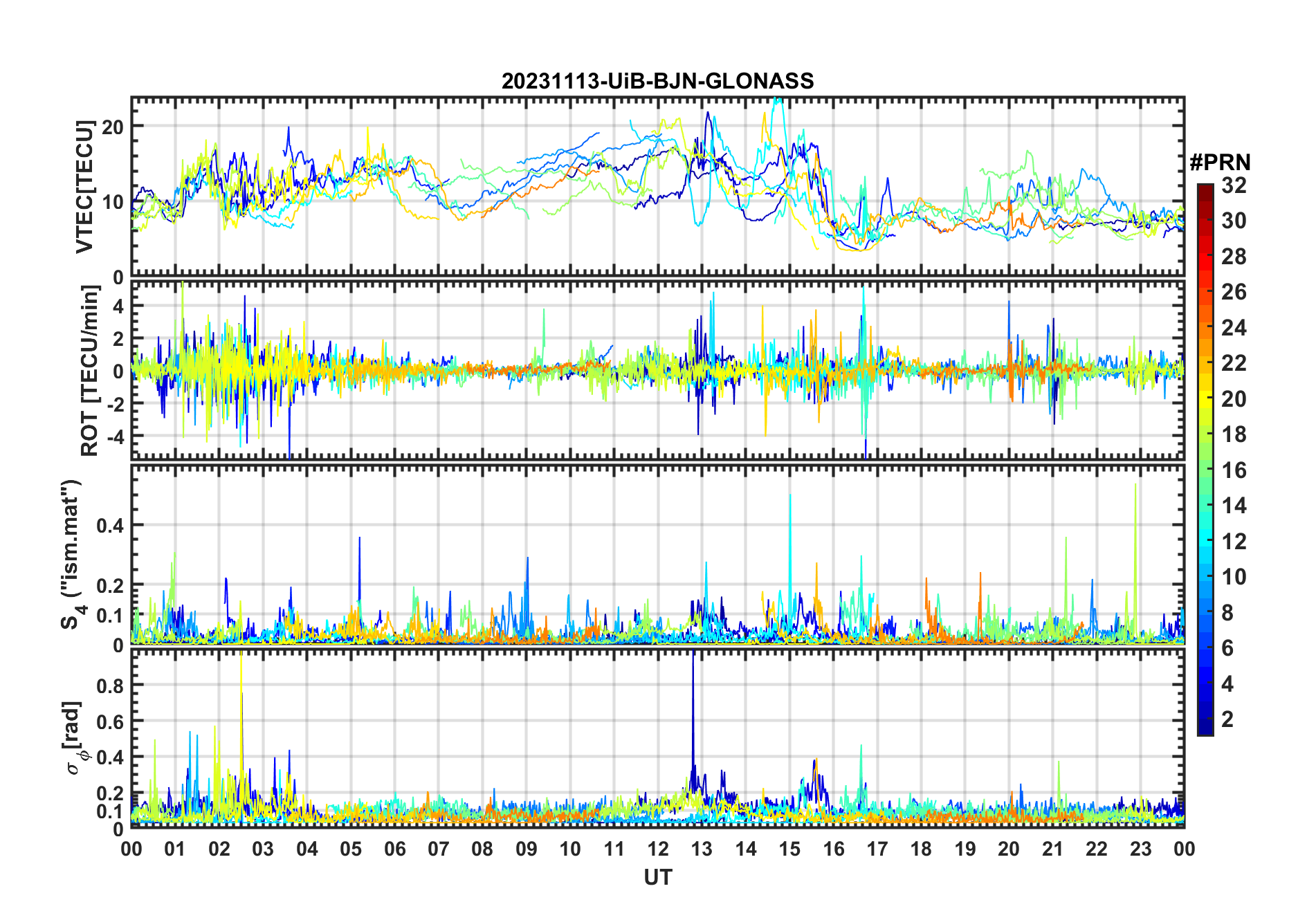Viewport: 1316px width, 920px height.
Task: Click the S4 y-axis tick 0.4
Action: (x=110, y=525)
